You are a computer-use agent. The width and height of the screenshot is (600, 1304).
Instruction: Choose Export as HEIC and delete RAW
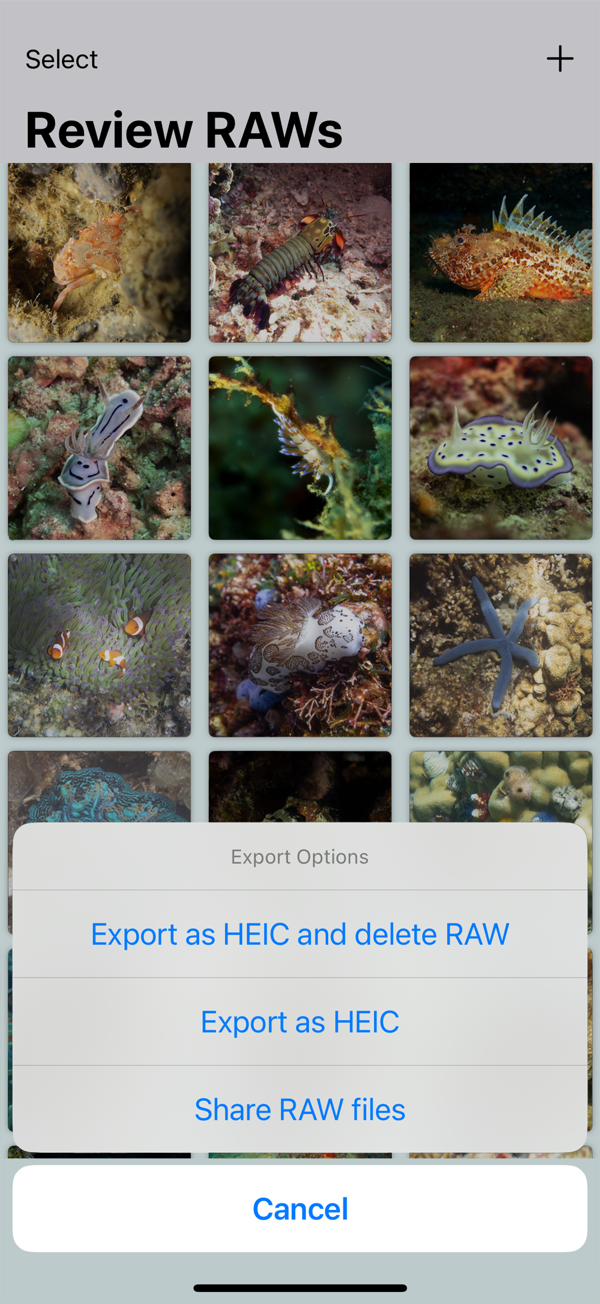300,934
